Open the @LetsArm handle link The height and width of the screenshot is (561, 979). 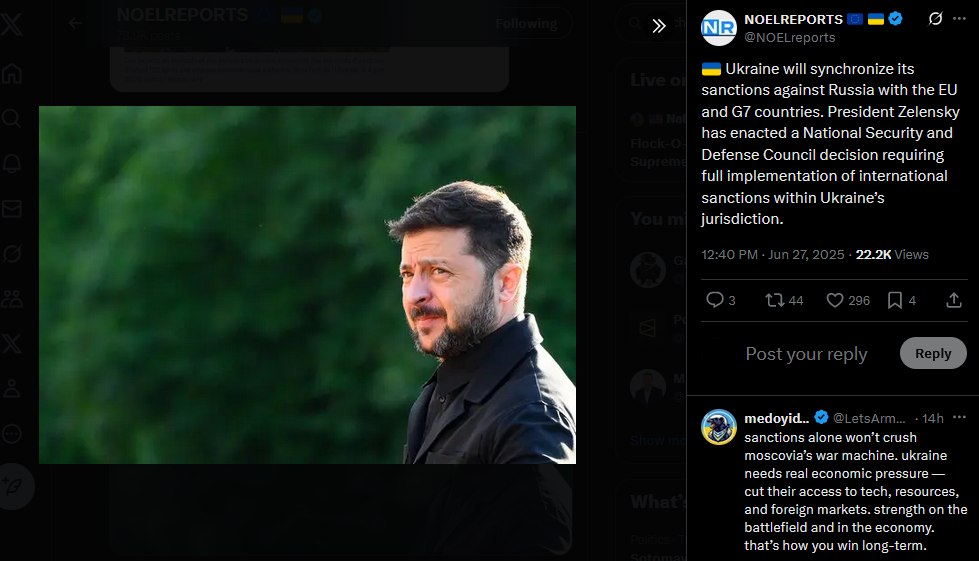coord(868,418)
